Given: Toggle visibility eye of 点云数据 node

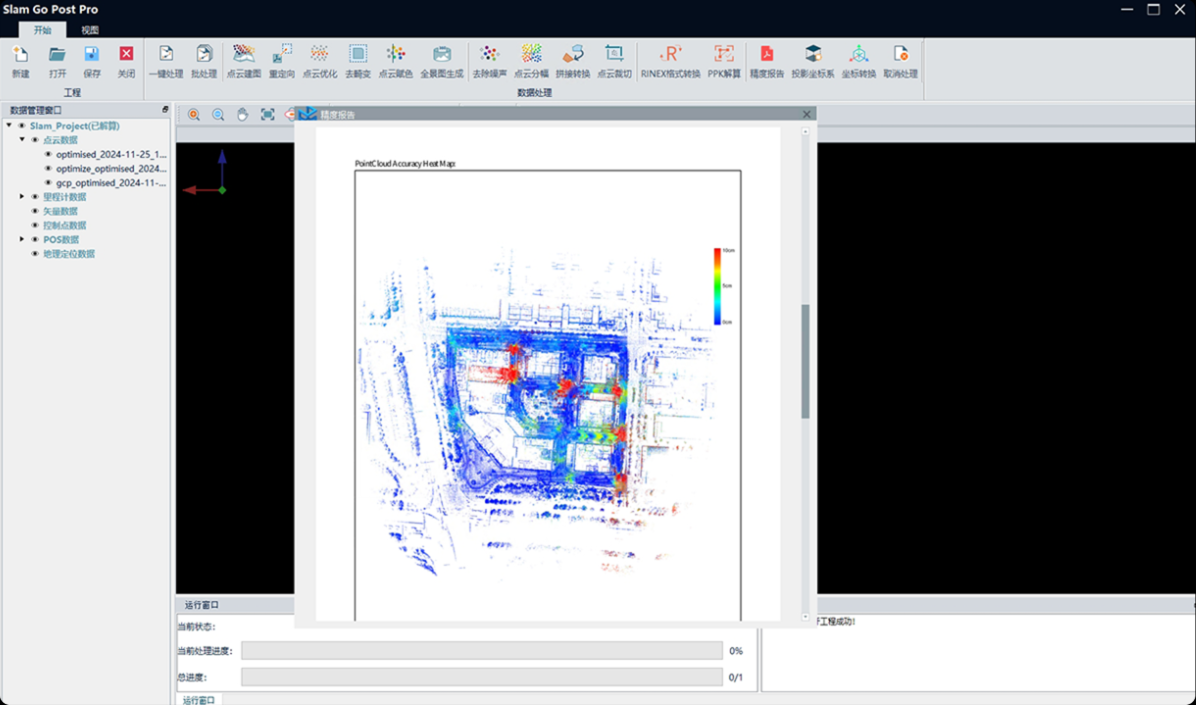Looking at the screenshot, I should [x=35, y=140].
